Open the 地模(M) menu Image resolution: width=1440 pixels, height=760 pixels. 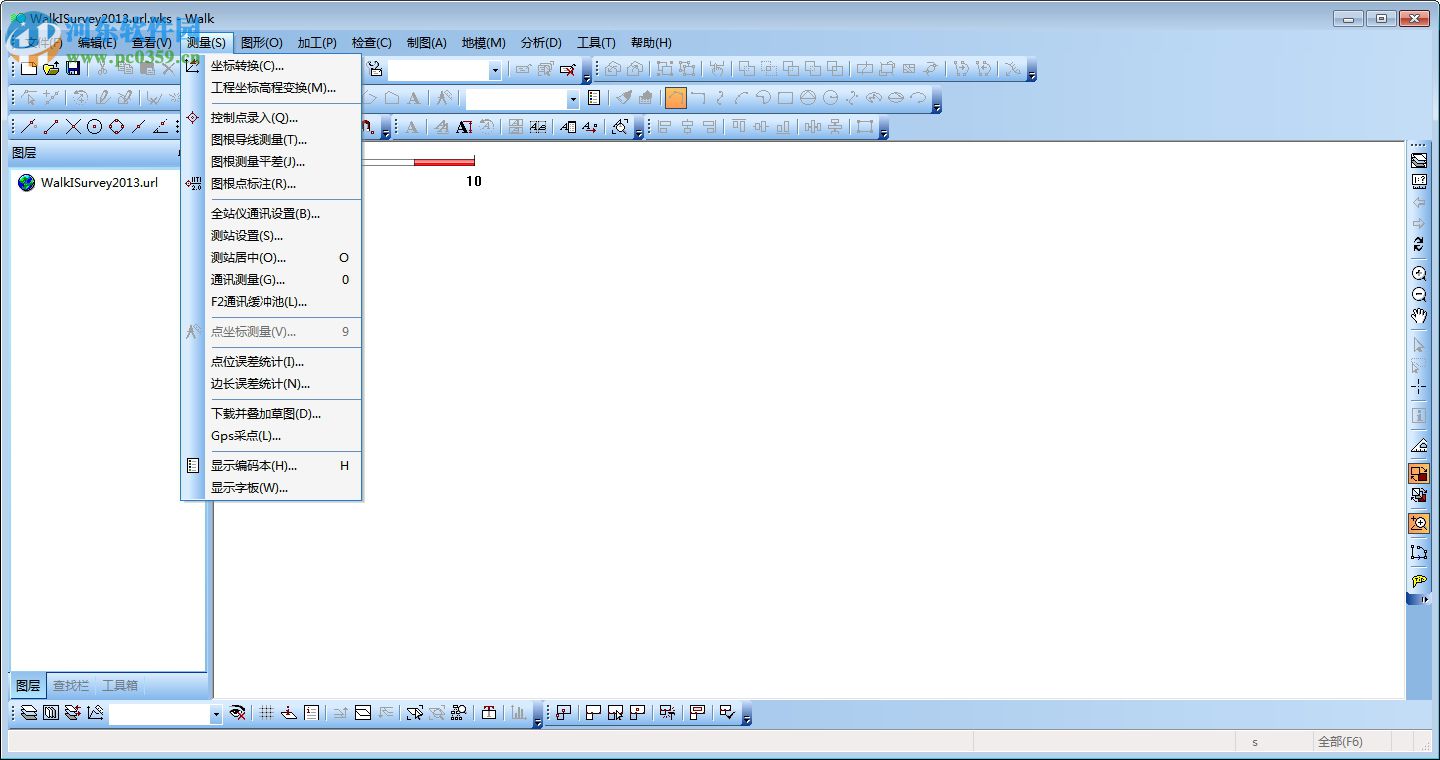tap(483, 43)
